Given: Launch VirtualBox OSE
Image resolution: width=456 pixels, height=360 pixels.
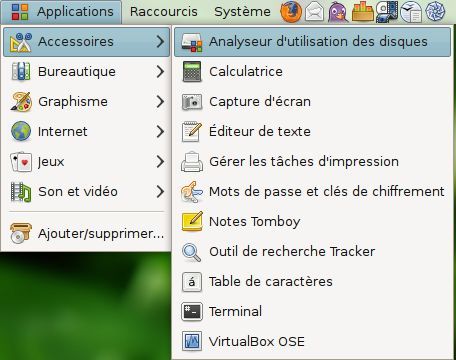Looking at the screenshot, I should click(x=312, y=342).
